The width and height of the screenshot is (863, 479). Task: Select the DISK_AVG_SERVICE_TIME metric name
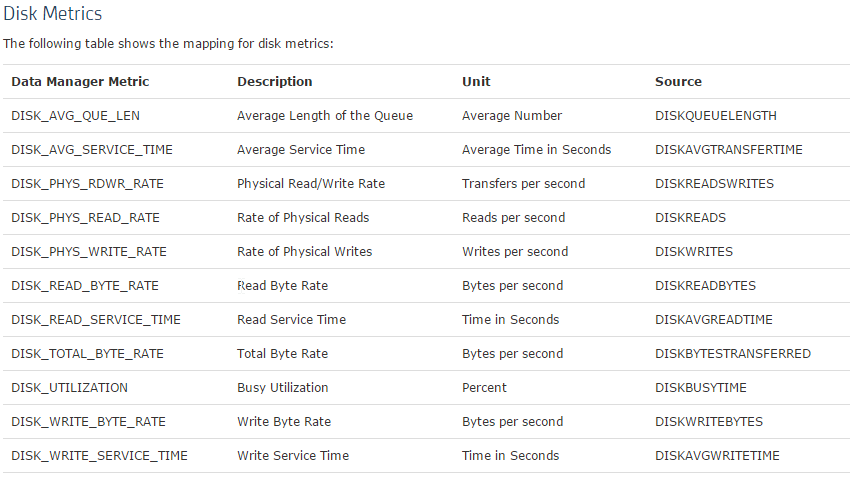[92, 150]
